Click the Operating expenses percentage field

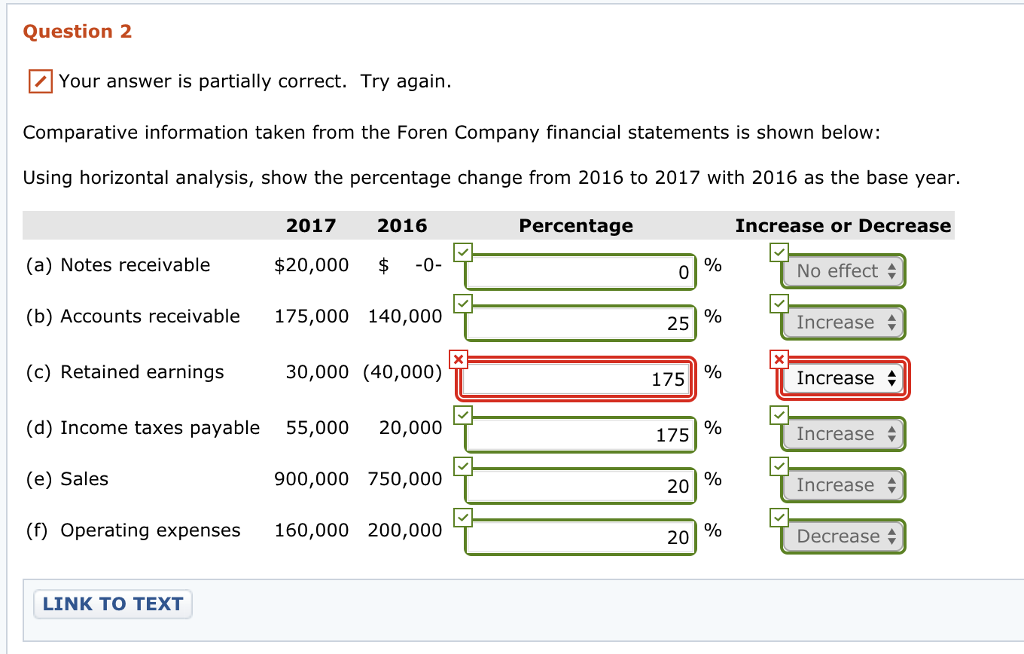580,537
